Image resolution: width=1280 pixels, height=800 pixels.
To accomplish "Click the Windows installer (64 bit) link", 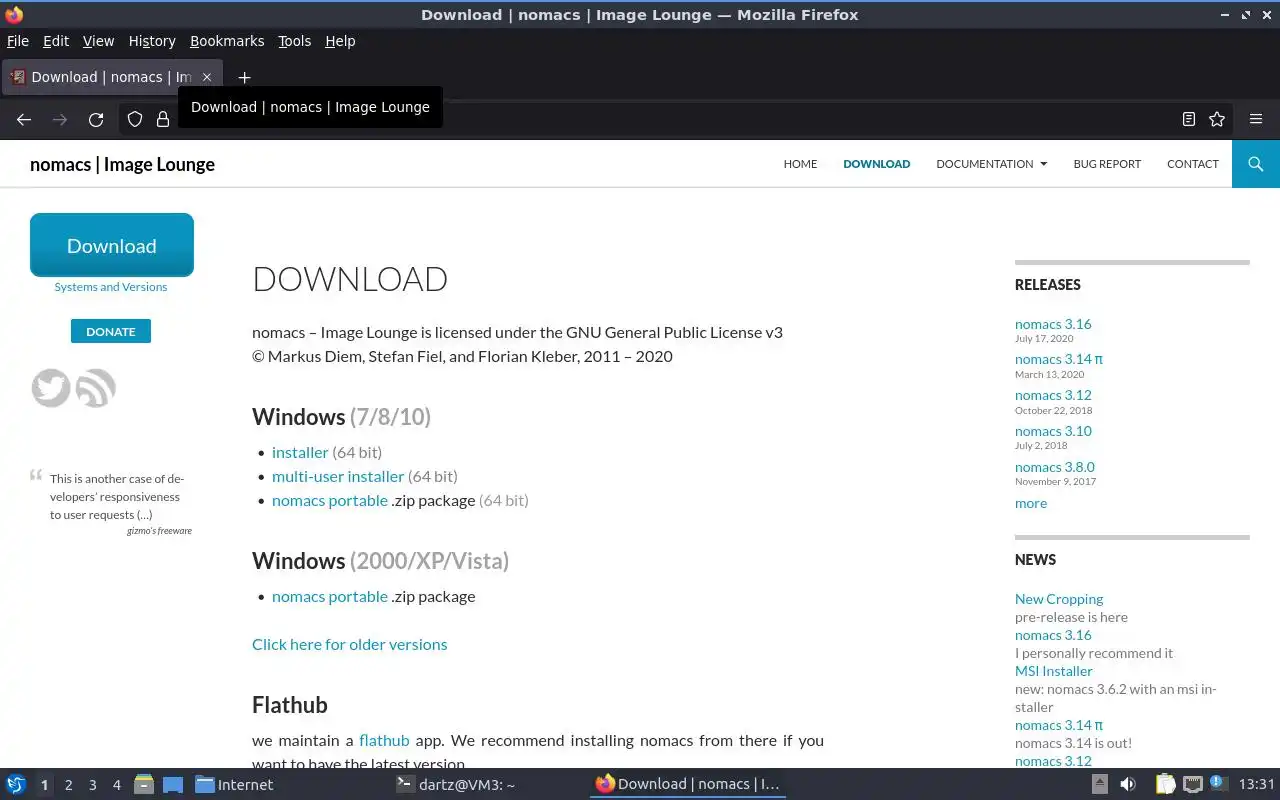I will (300, 452).
